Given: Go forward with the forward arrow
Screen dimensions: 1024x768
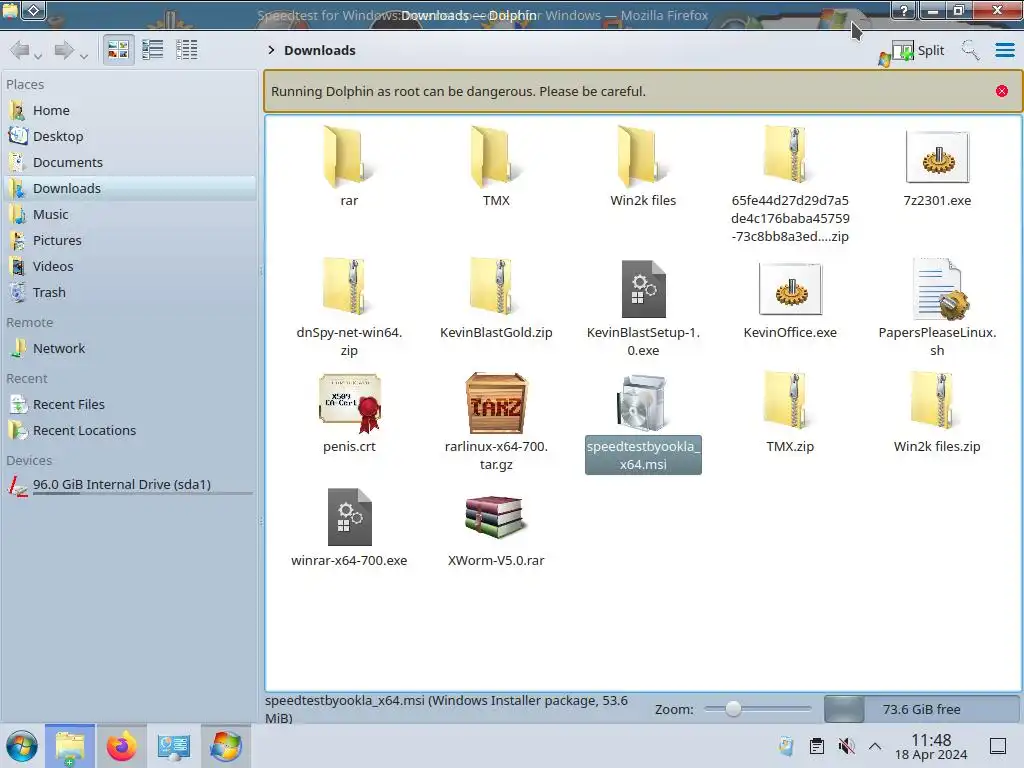Looking at the screenshot, I should point(64,50).
